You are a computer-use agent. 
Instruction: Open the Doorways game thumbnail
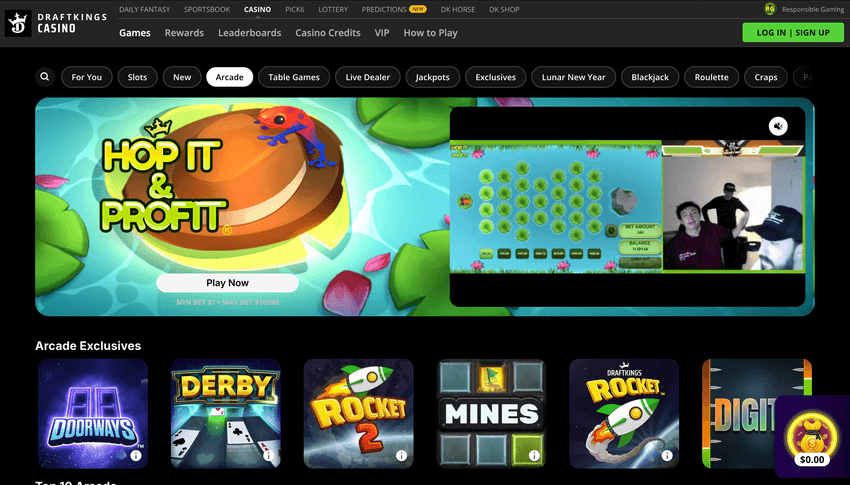[93, 413]
